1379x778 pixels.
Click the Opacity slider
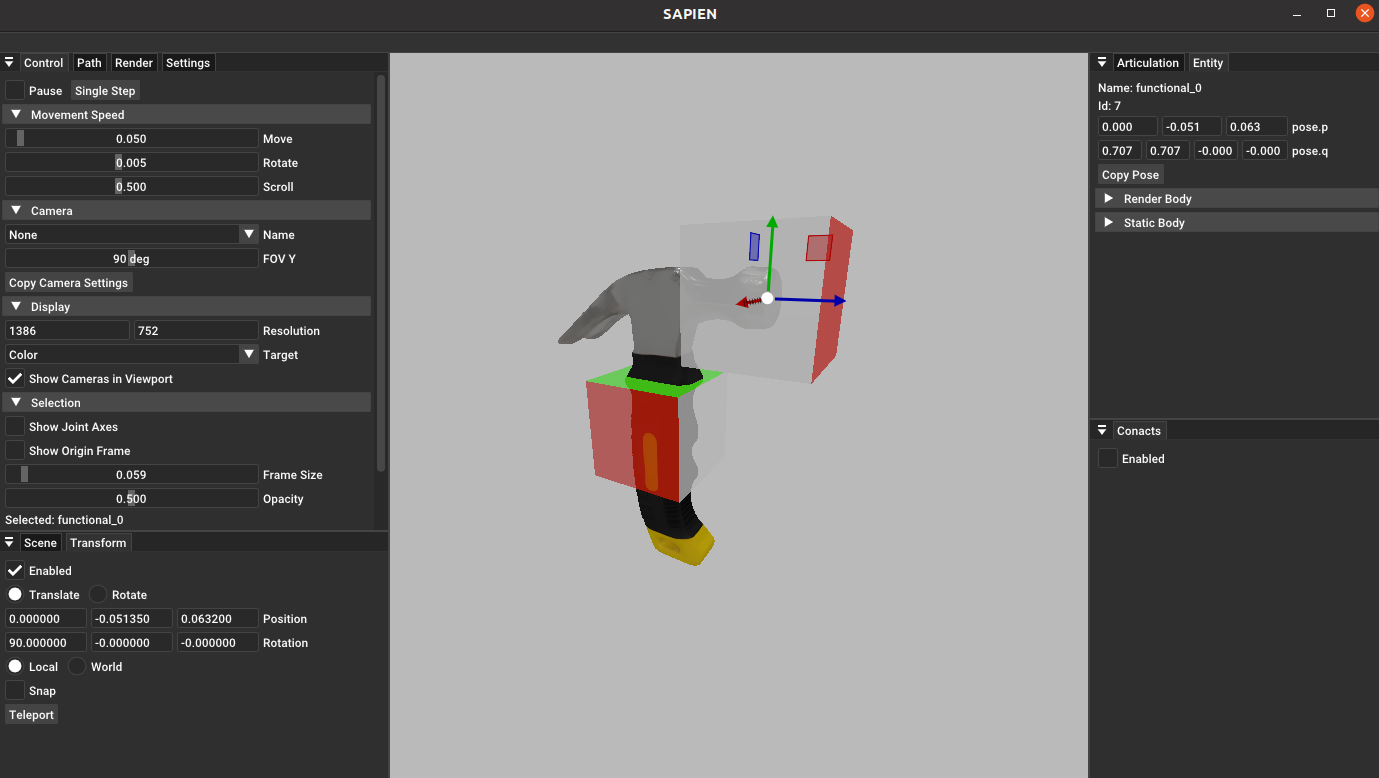click(x=131, y=498)
